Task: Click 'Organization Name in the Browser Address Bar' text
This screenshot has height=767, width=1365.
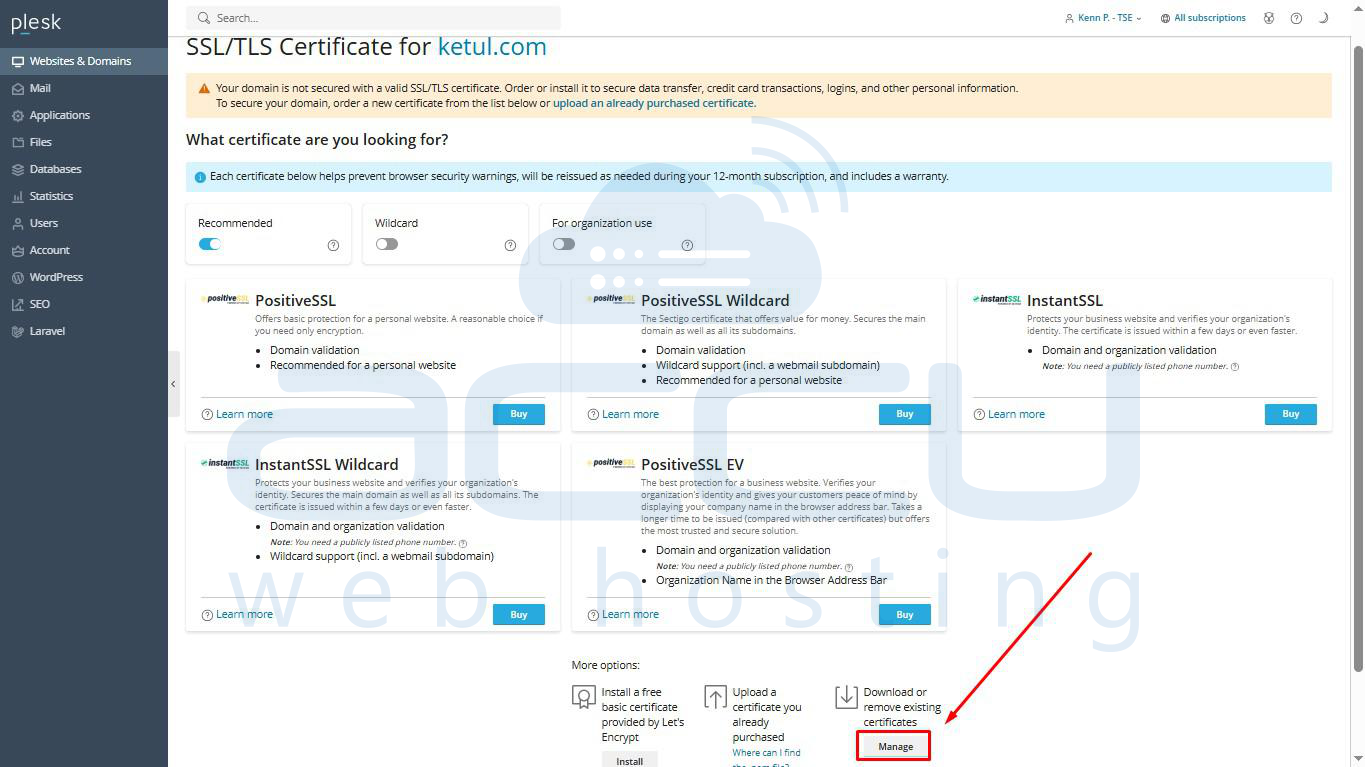Action: click(771, 580)
